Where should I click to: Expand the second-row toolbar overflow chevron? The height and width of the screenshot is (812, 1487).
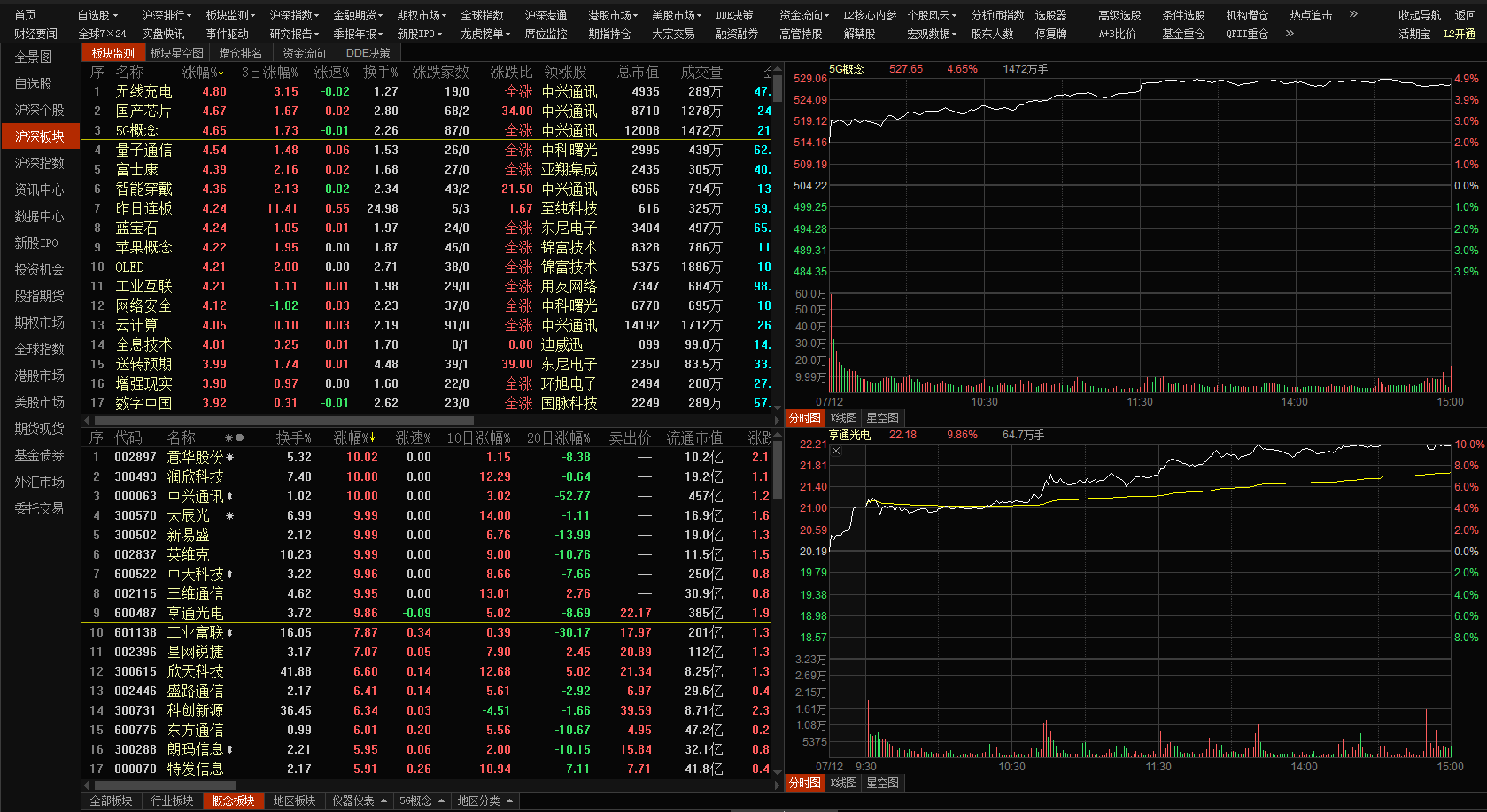[1290, 34]
